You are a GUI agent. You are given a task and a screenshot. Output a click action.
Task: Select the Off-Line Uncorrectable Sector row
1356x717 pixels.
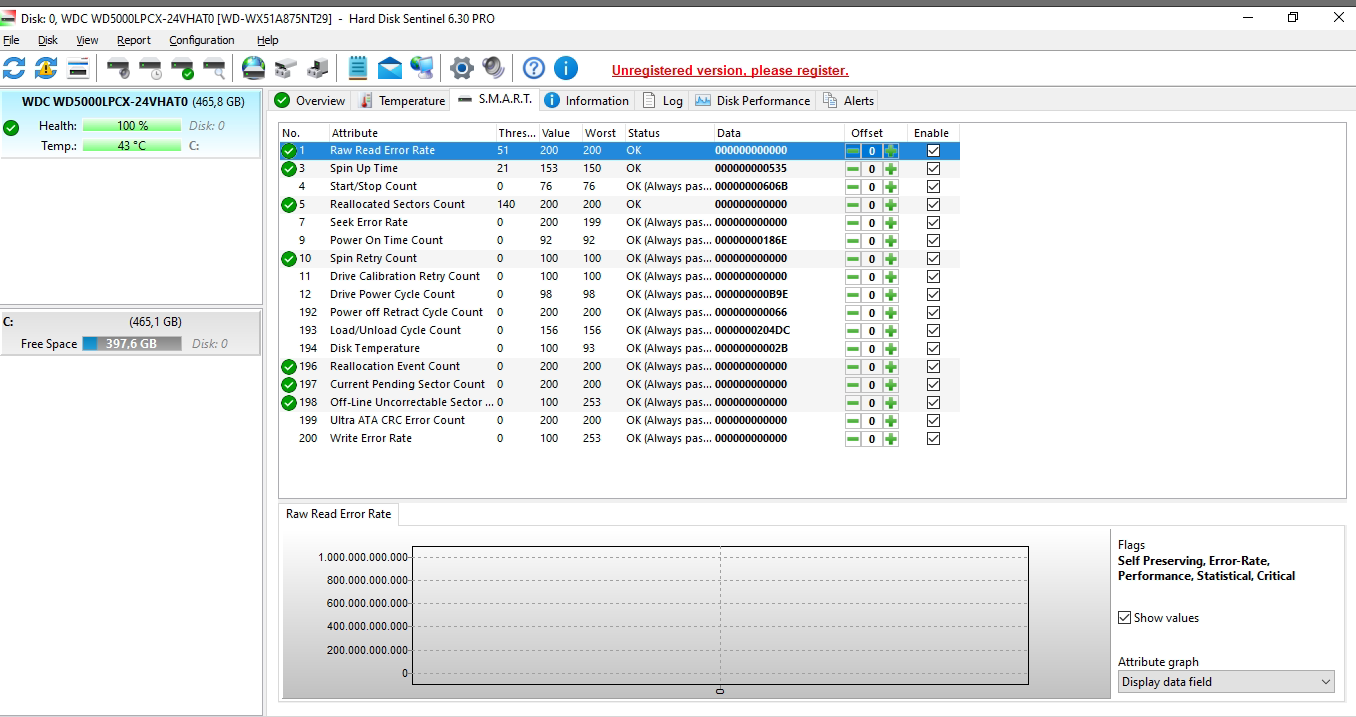coord(619,403)
